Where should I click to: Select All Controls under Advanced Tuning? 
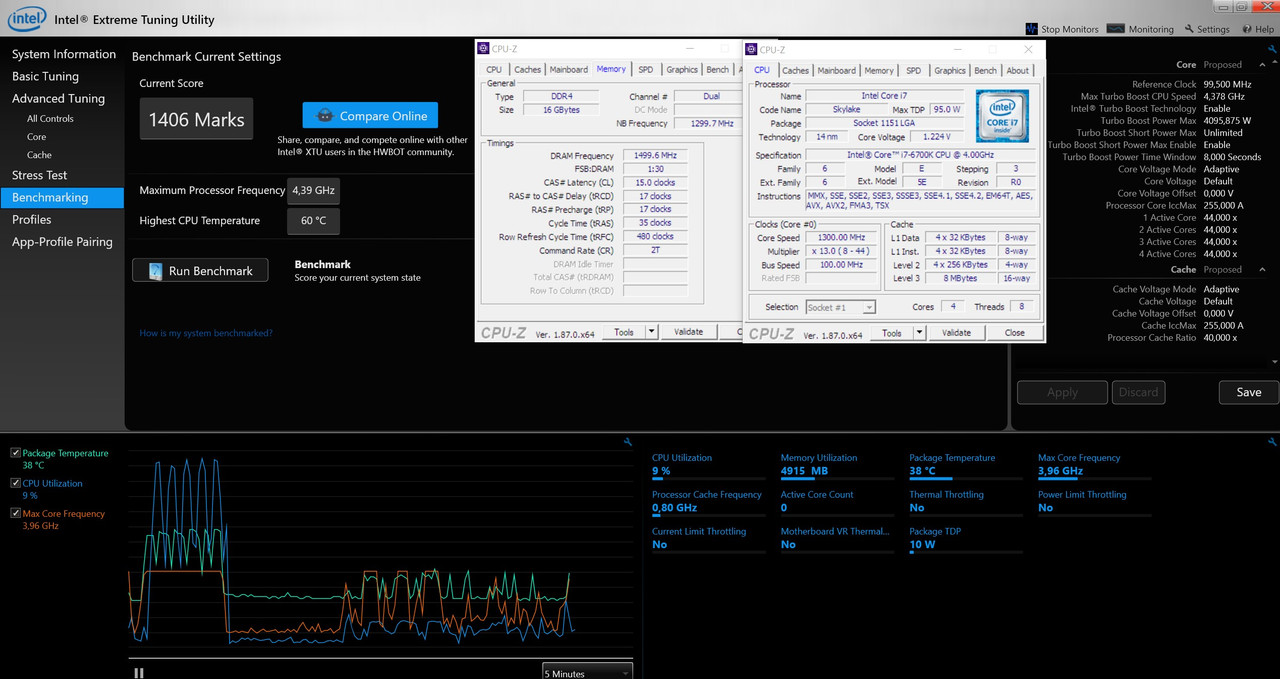point(50,118)
